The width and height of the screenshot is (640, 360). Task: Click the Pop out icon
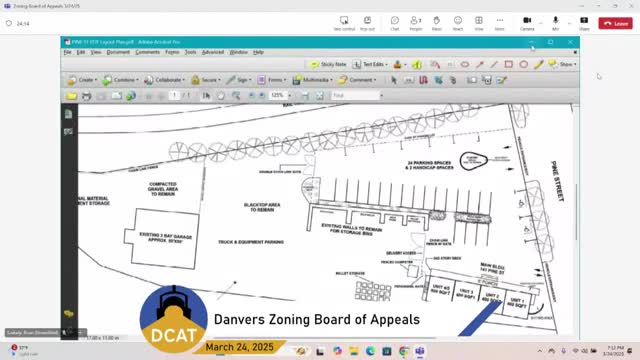367,23
